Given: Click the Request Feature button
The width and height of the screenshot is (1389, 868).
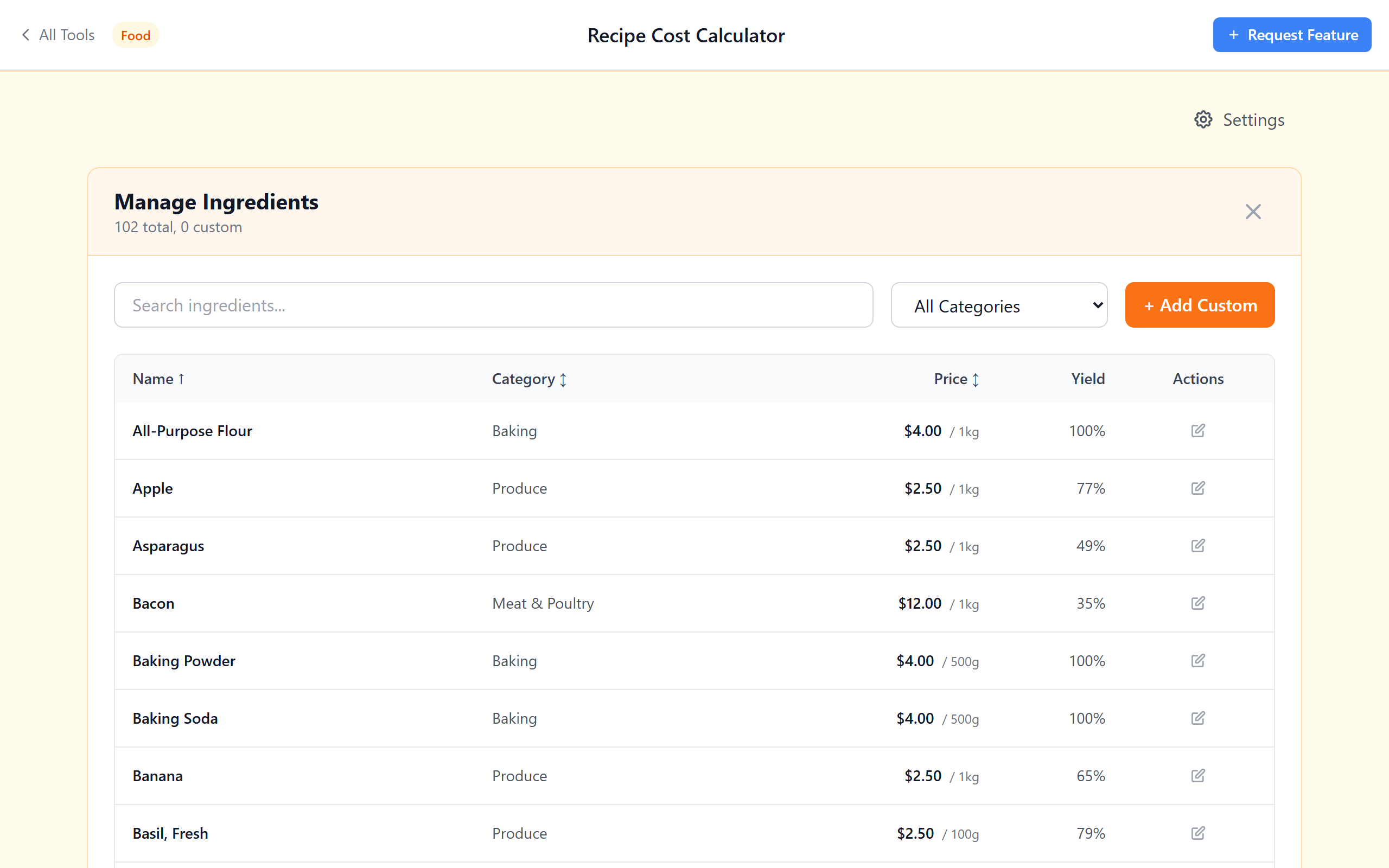Looking at the screenshot, I should pyautogui.click(x=1292, y=34).
